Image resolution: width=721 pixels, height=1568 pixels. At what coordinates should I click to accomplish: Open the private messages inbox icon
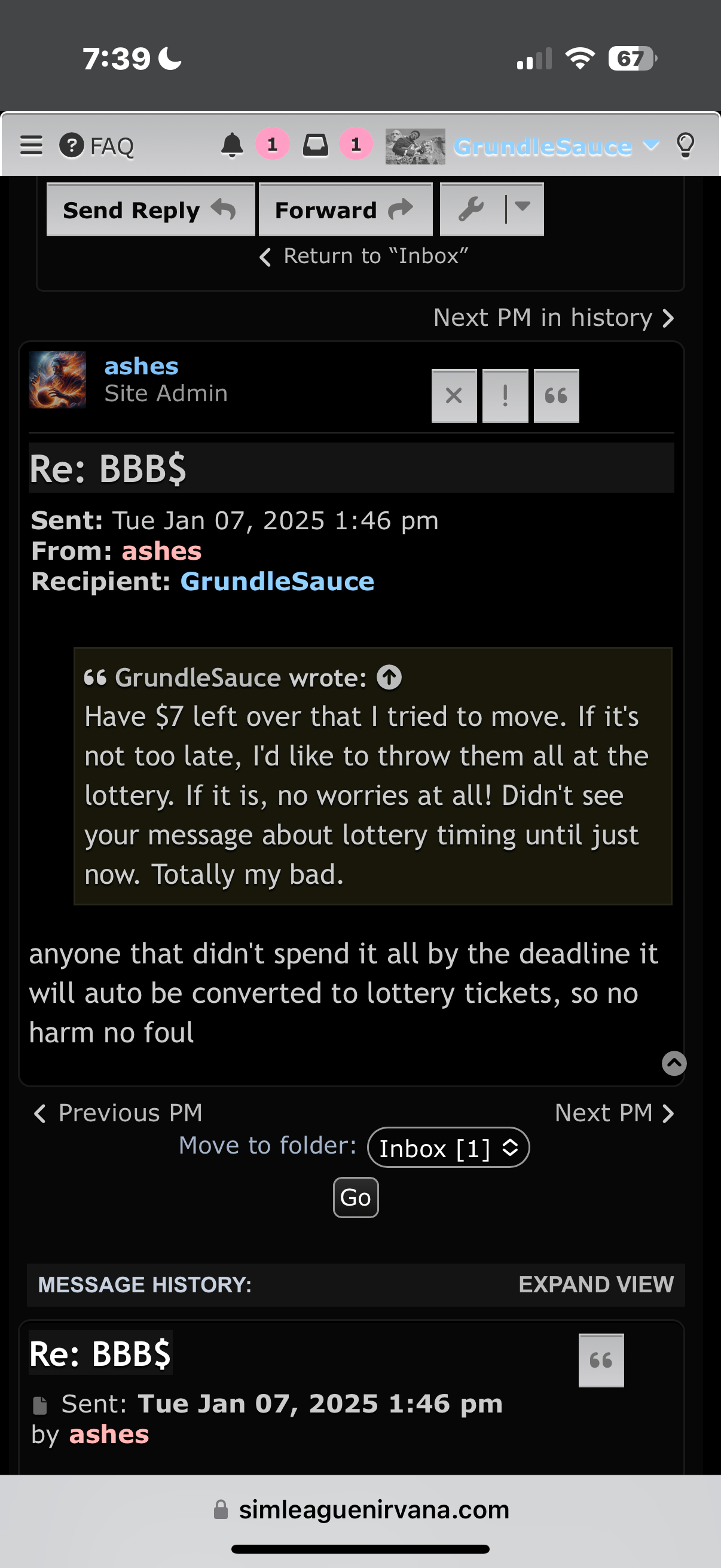point(315,145)
